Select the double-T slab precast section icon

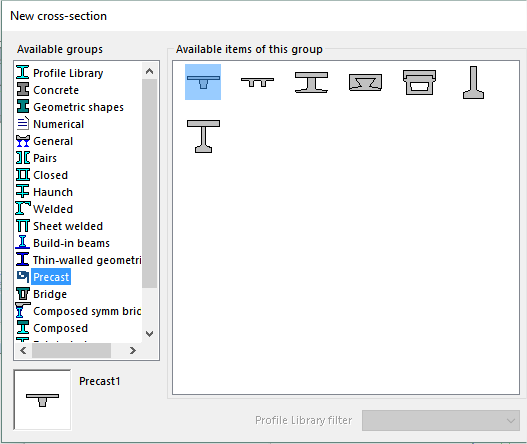tap(257, 82)
